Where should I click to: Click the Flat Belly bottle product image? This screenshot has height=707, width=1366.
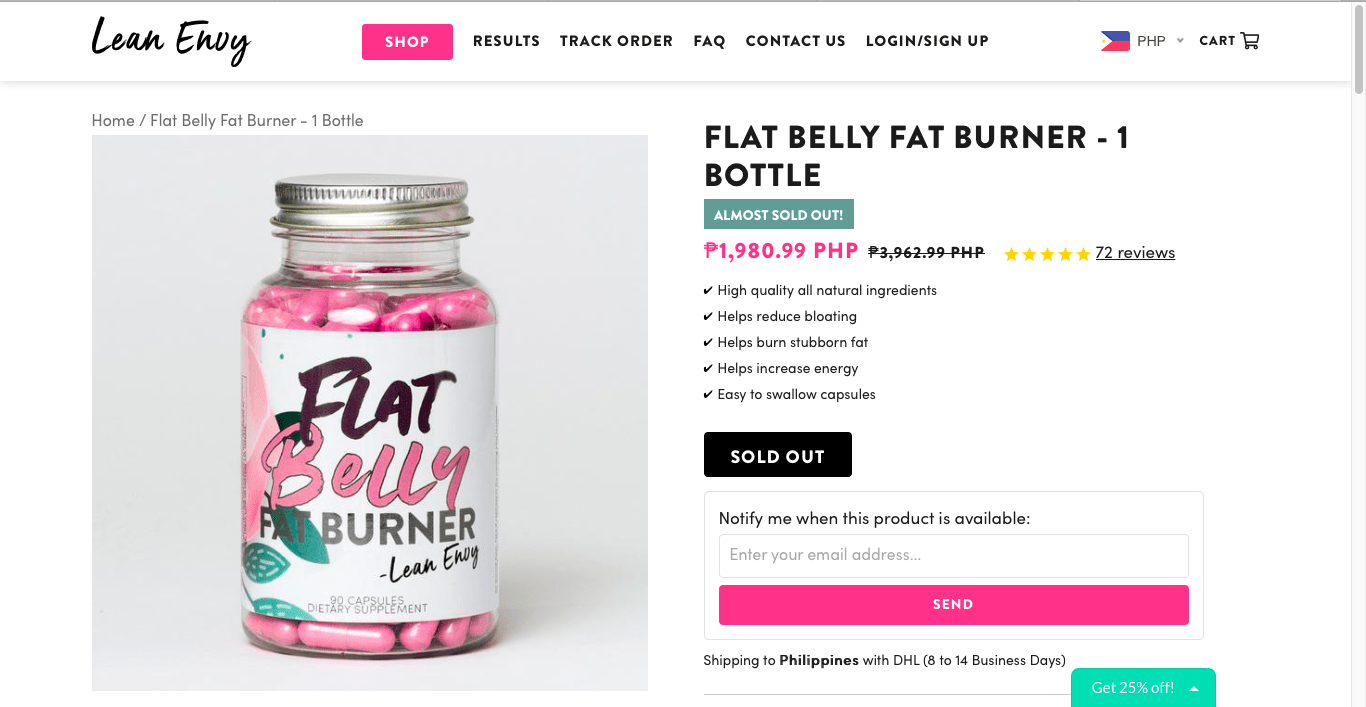tap(370, 413)
